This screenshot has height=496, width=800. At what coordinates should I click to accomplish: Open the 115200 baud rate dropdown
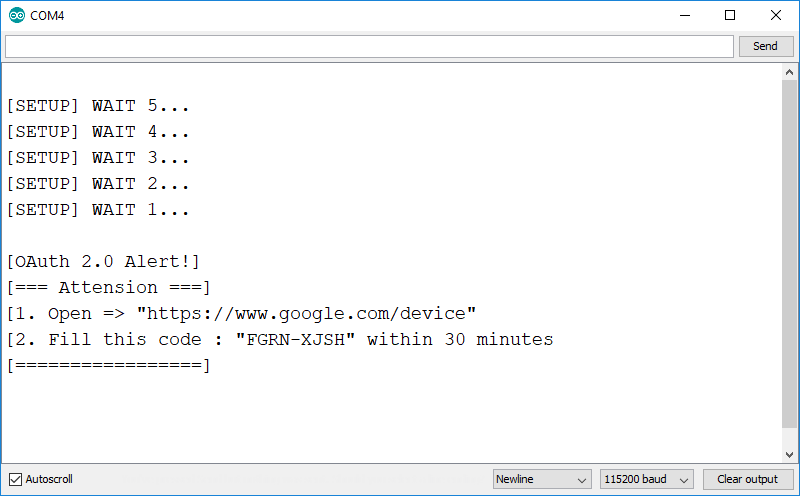point(646,479)
